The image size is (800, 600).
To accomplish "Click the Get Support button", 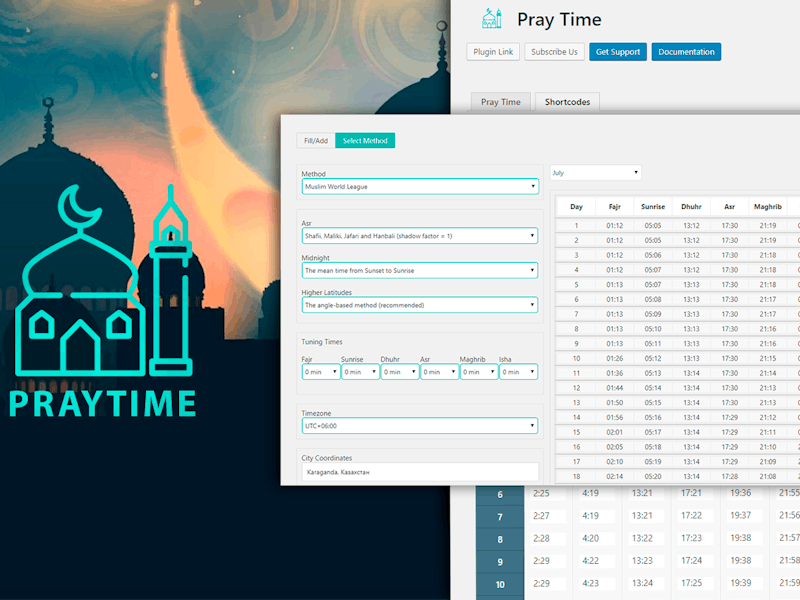I will [x=618, y=52].
